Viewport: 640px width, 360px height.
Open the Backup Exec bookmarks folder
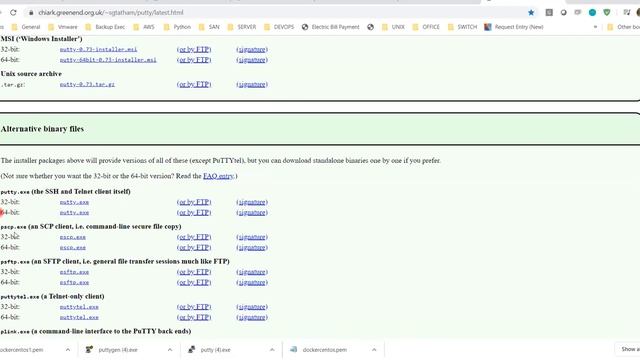tap(105, 27)
